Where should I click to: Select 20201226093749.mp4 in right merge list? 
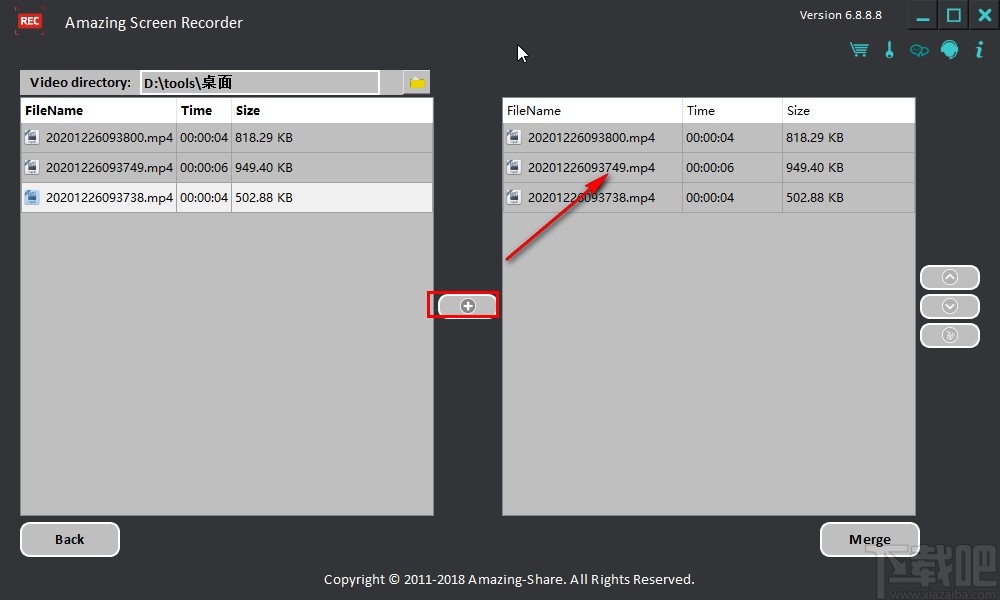coord(709,168)
